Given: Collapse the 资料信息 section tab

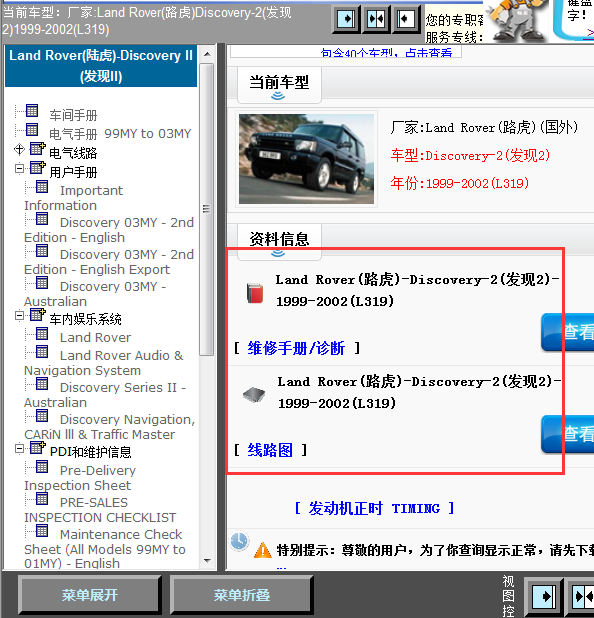Looking at the screenshot, I should [279, 242].
